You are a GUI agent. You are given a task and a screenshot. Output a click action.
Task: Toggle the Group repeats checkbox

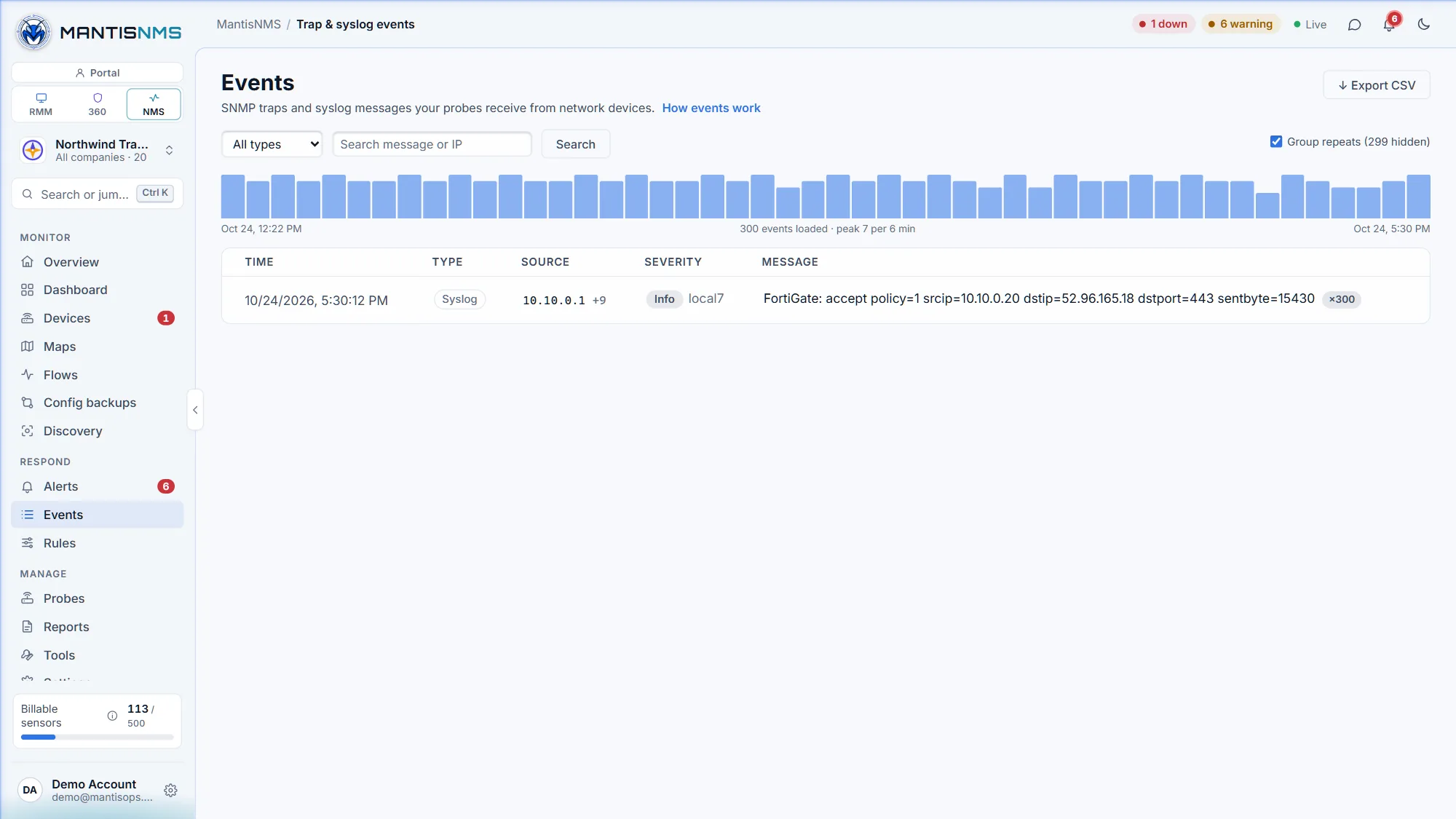click(x=1275, y=141)
